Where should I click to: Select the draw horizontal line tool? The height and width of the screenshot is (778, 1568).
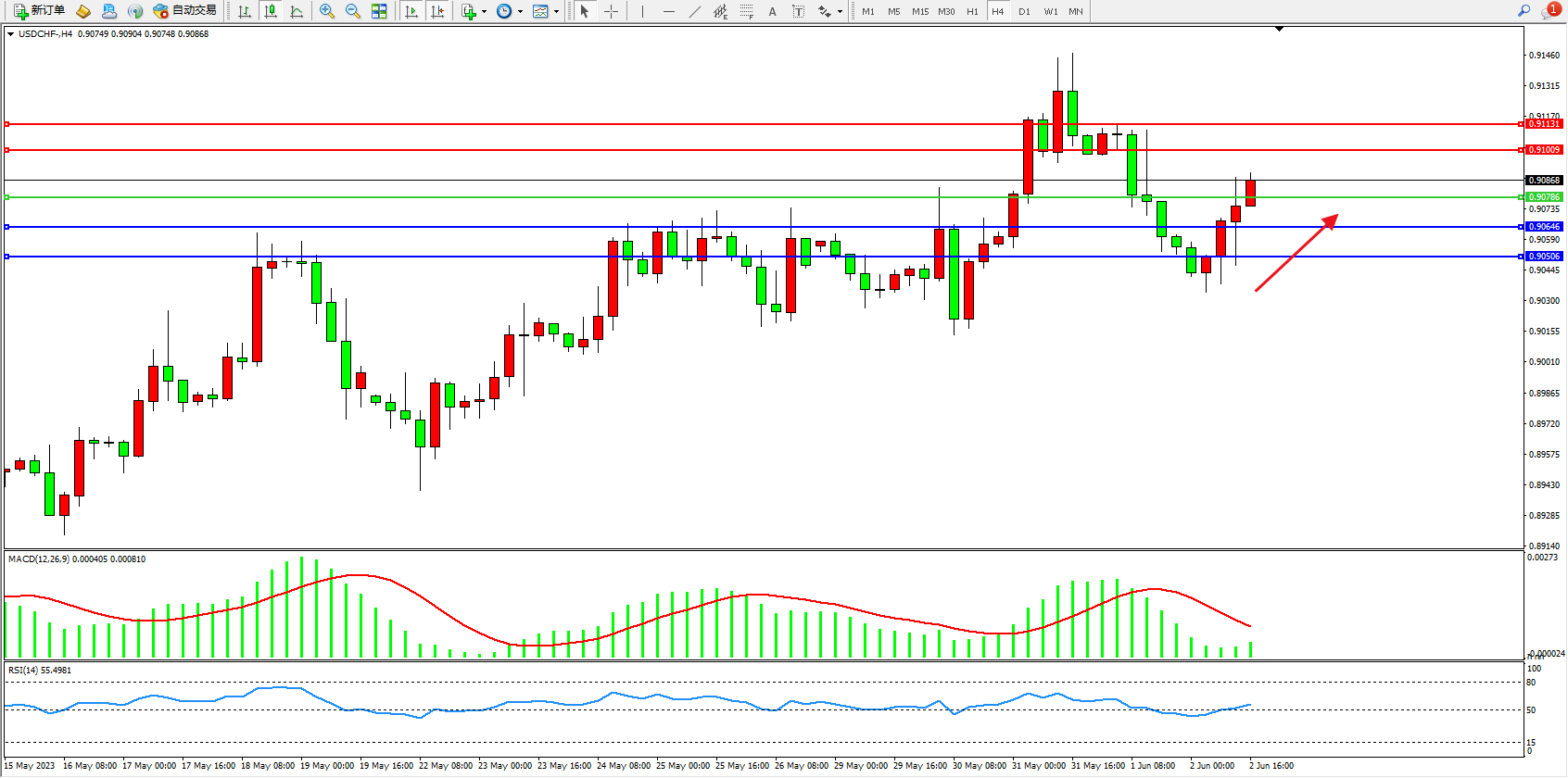coord(669,11)
